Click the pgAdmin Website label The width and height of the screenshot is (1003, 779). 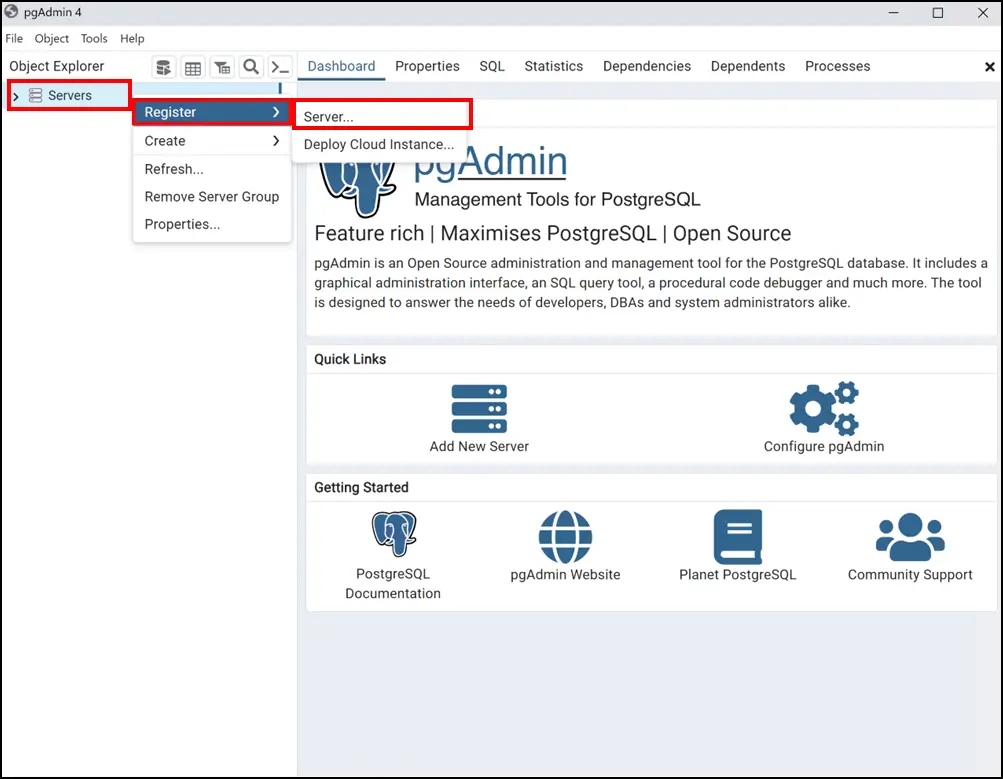[x=565, y=574]
